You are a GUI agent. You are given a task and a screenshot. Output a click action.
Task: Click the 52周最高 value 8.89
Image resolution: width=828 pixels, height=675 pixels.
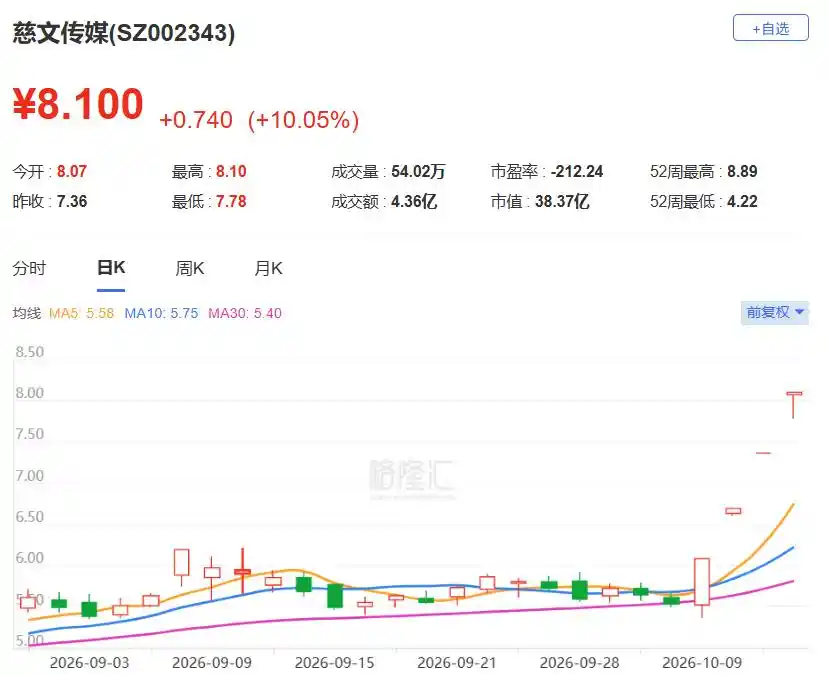[x=742, y=171]
